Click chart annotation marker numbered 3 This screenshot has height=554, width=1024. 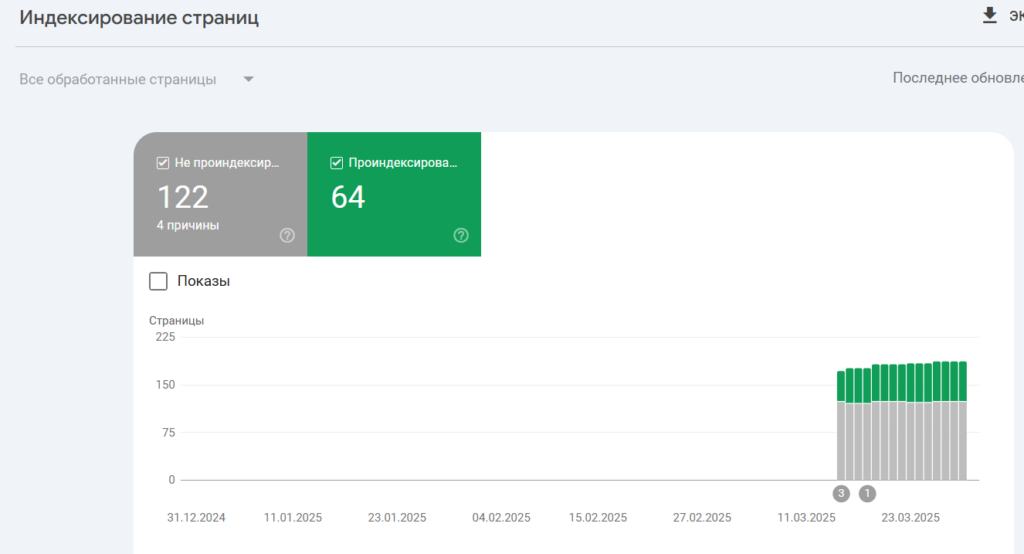point(841,493)
